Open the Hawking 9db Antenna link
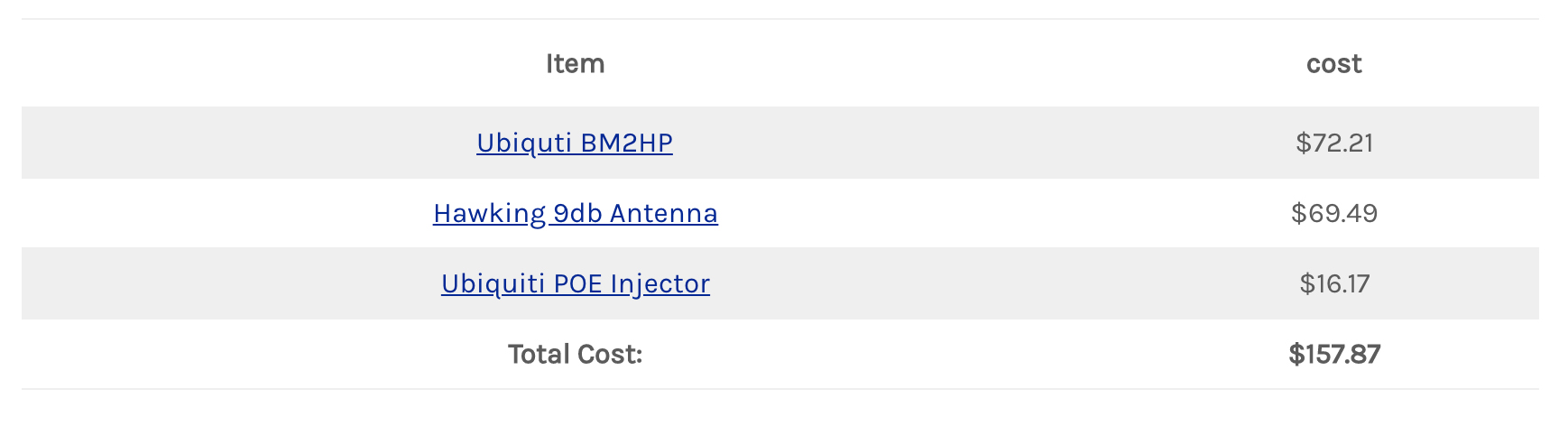This screenshot has height=426, width=1568. click(575, 213)
